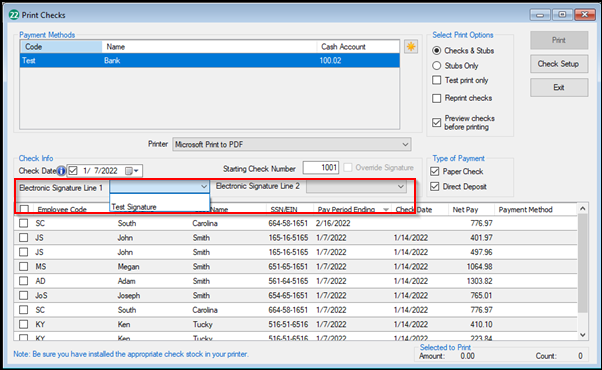Enable Test print only checkbox

pos(437,80)
